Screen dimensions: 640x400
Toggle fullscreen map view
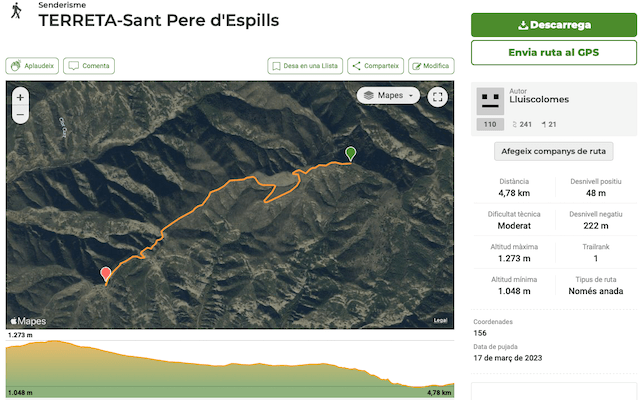[x=437, y=97]
